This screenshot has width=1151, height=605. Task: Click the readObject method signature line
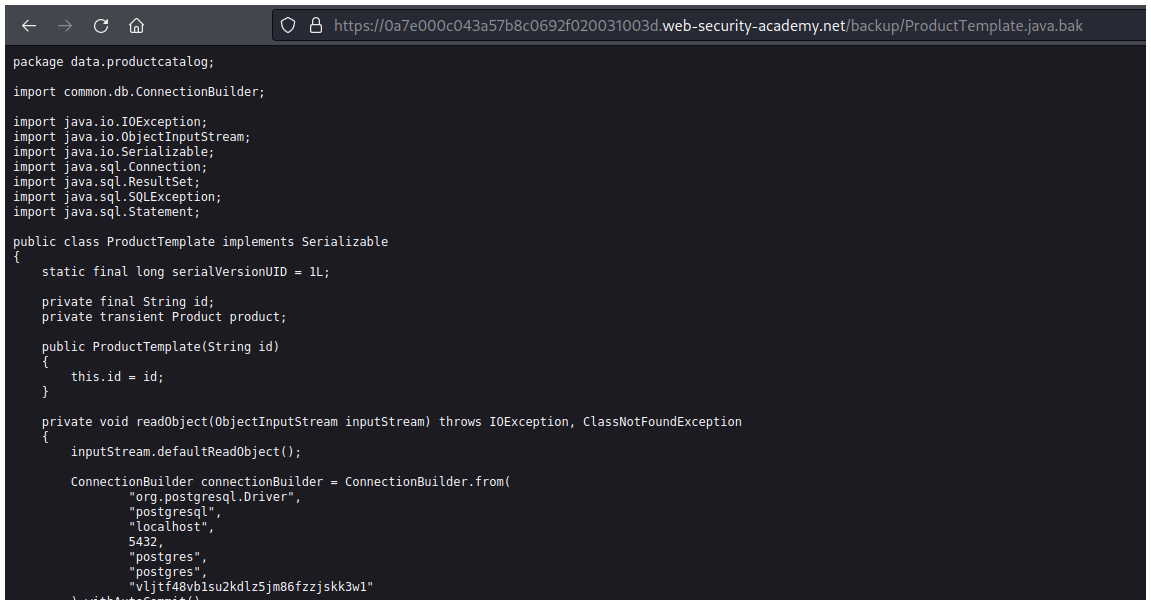click(x=391, y=422)
